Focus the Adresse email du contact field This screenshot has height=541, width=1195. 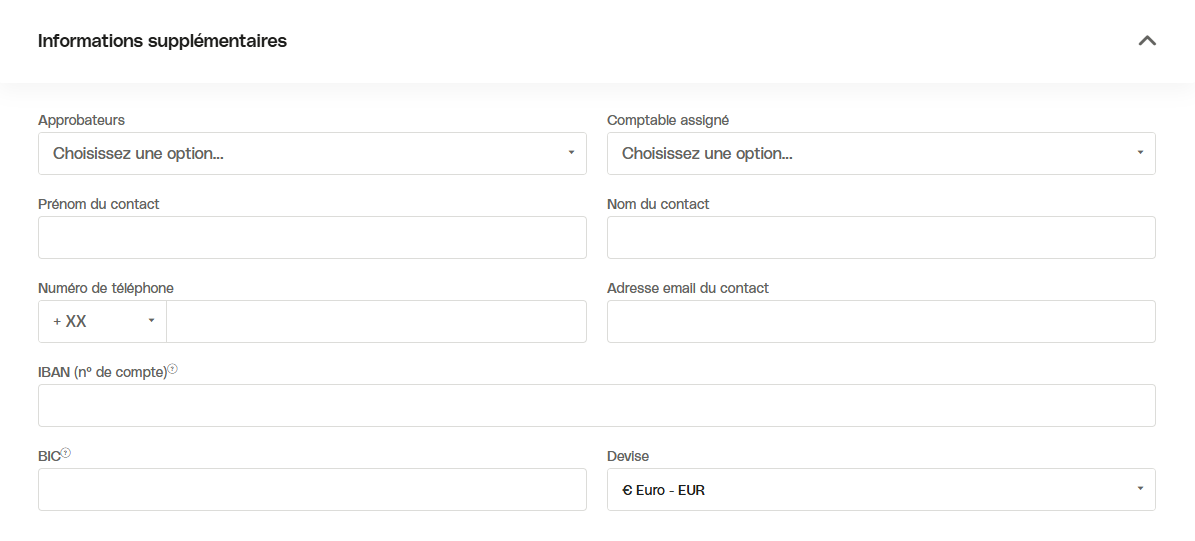click(881, 322)
